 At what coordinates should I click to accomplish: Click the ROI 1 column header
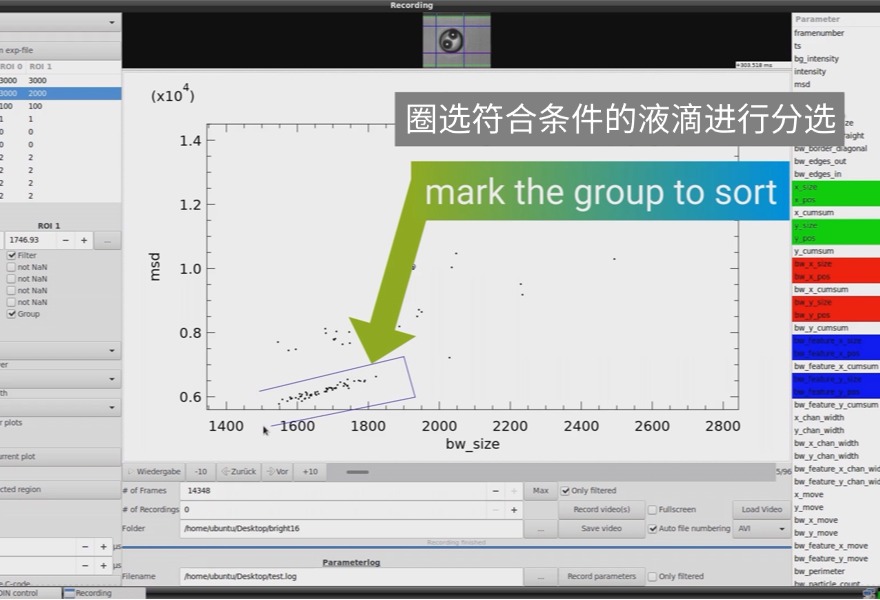coord(40,67)
